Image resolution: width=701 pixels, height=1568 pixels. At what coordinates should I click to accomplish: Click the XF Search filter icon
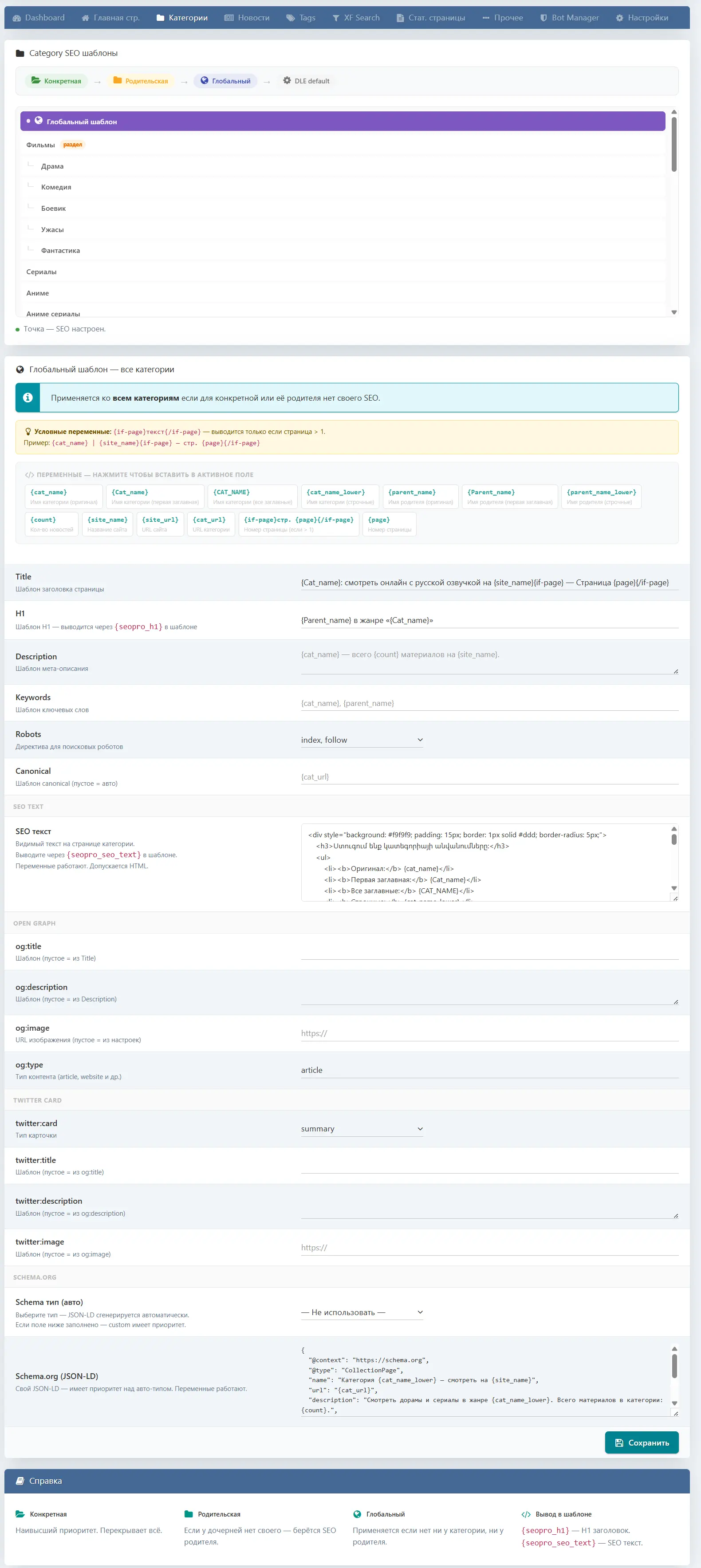pos(336,18)
